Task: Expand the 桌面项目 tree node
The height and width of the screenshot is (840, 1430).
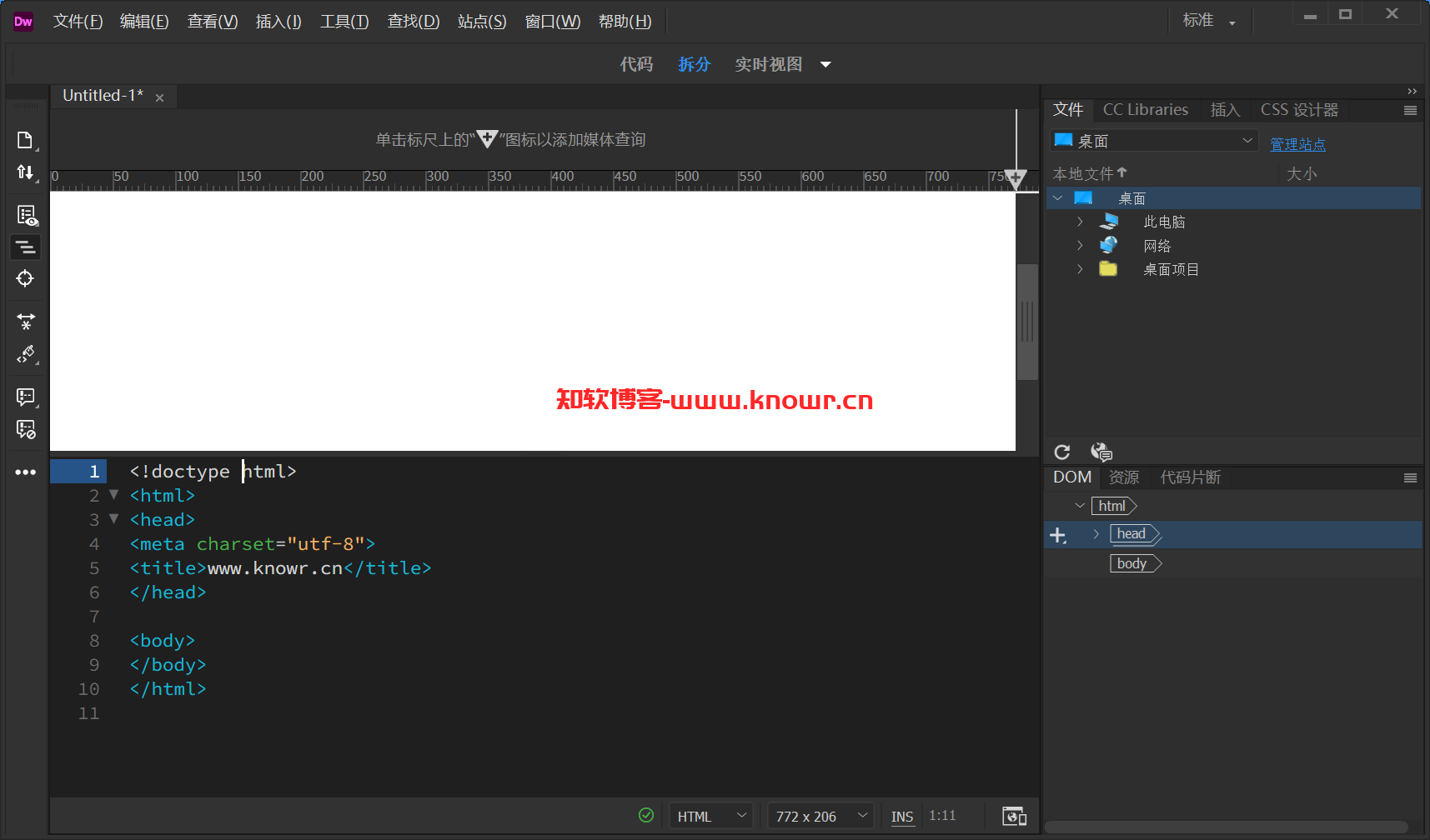Action: [1080, 268]
